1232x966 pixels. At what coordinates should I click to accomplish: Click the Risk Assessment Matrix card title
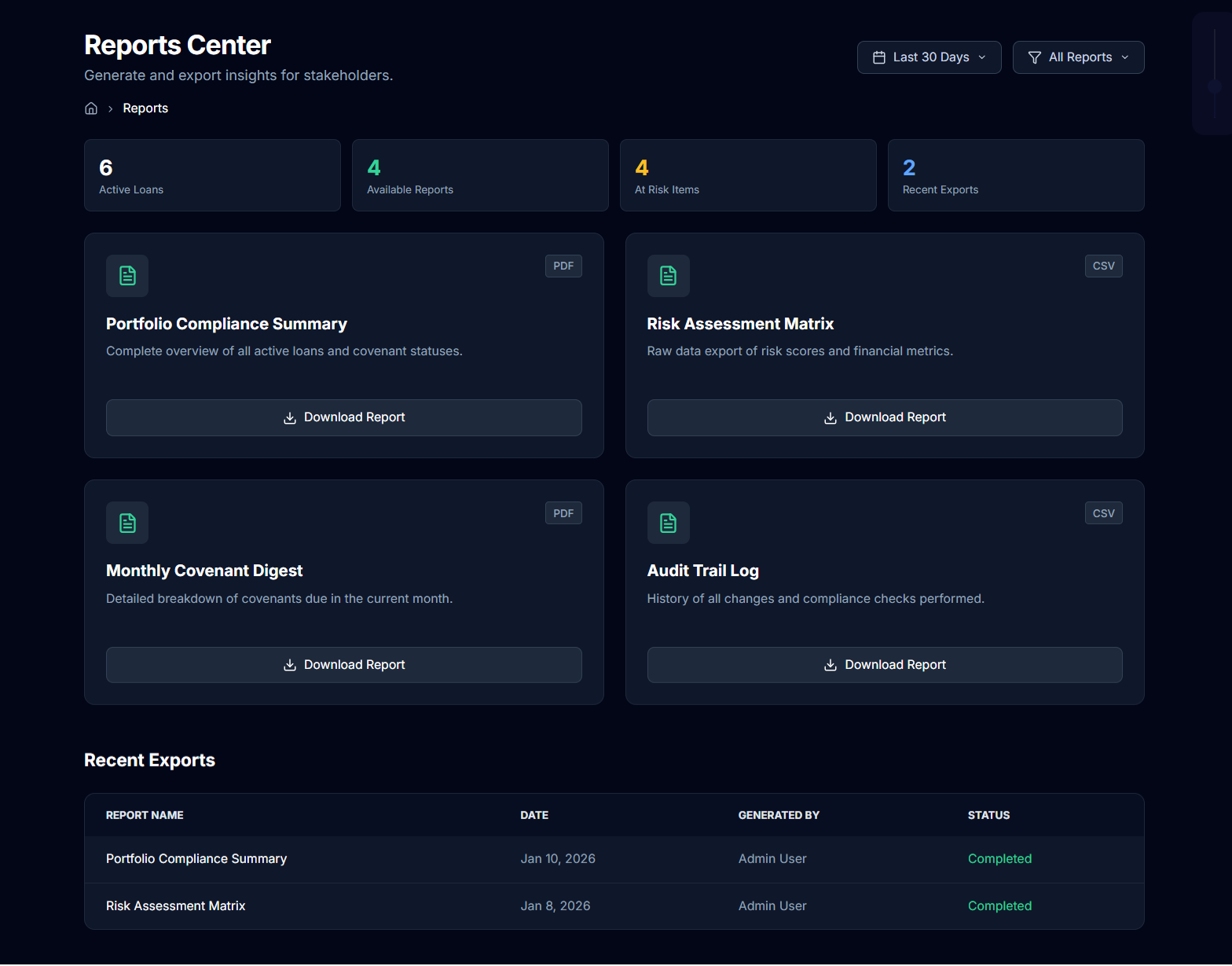pyautogui.click(x=740, y=324)
